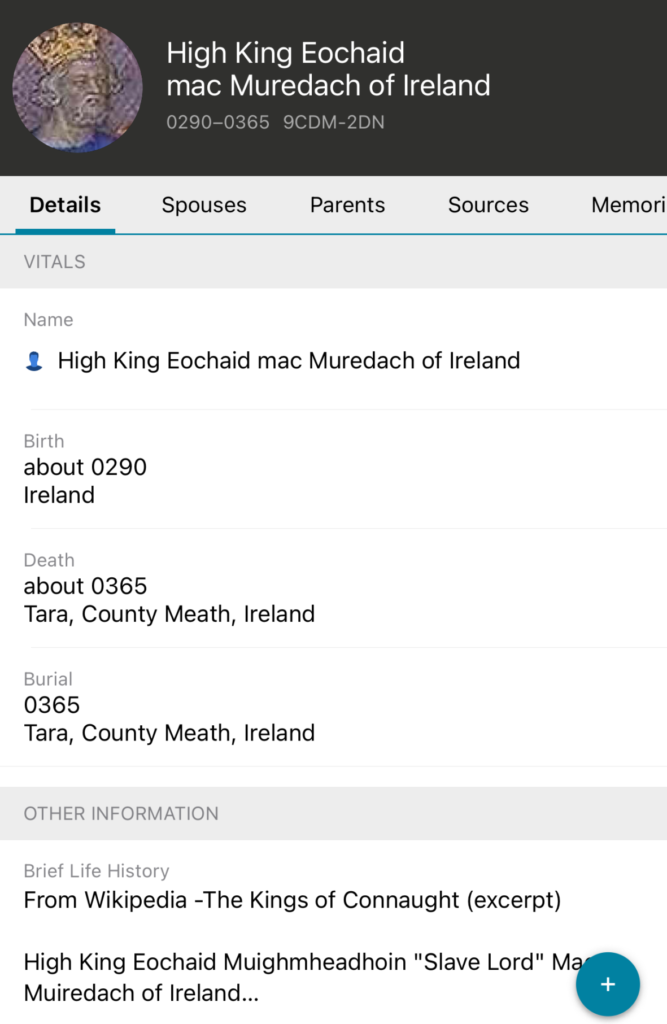The width and height of the screenshot is (667, 1024).
Task: Tap the person ID 9CDM-2DN
Action: point(333,123)
